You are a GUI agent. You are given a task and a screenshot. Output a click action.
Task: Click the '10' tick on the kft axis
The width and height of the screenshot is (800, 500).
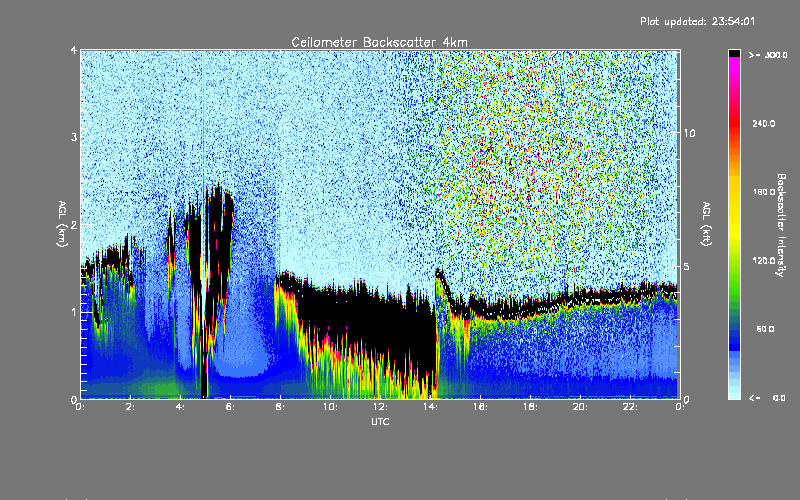[689, 134]
